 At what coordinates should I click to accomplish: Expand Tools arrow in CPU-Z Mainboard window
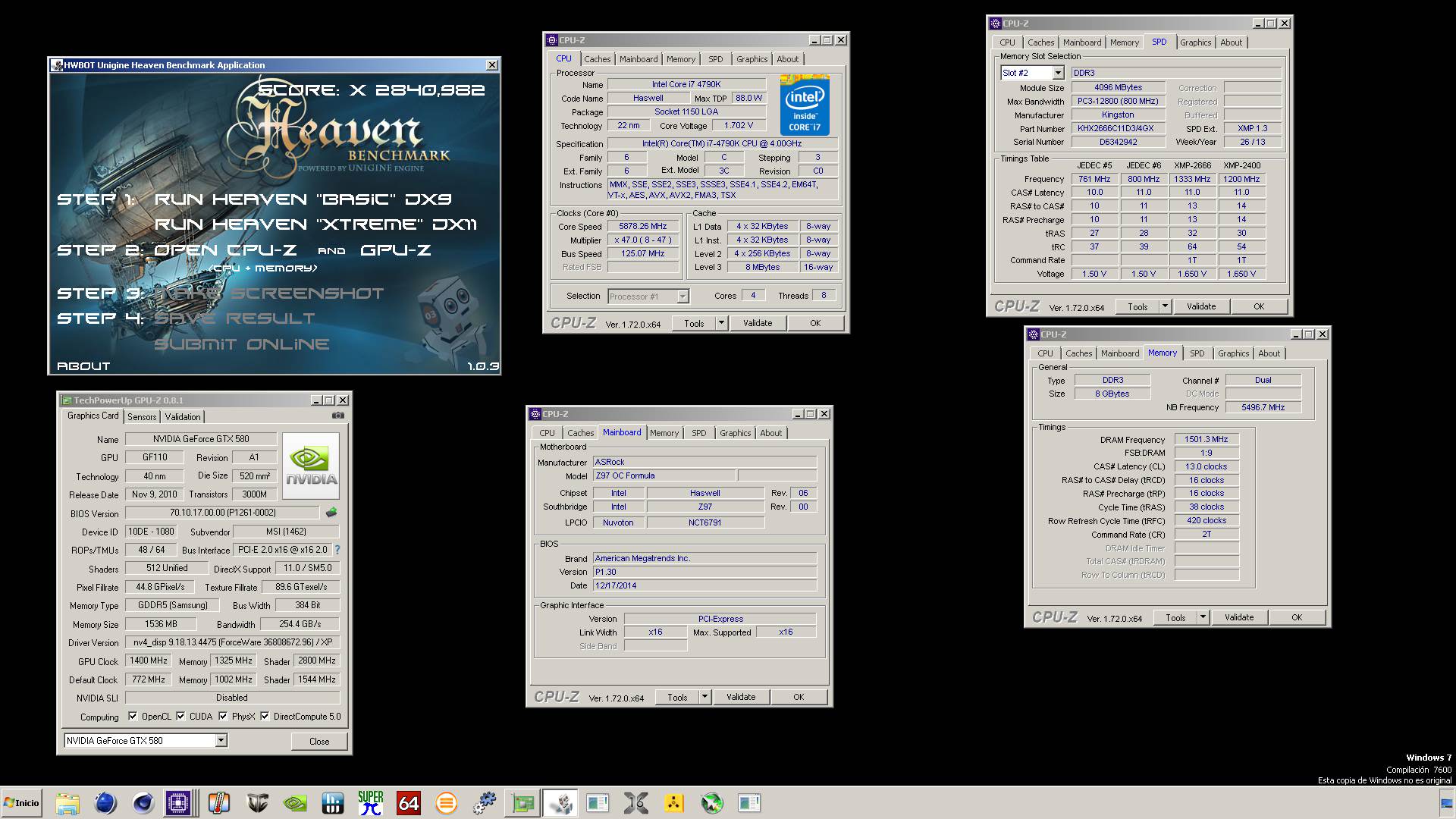click(704, 697)
